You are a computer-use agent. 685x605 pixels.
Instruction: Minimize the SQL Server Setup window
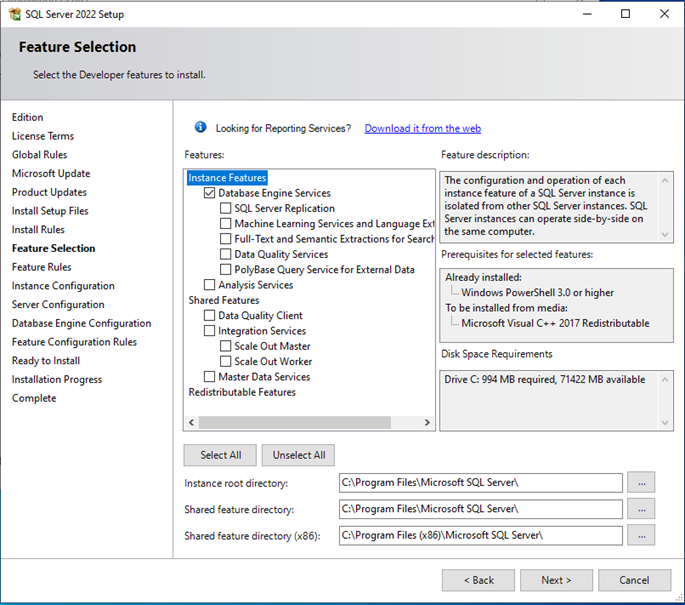(587, 14)
